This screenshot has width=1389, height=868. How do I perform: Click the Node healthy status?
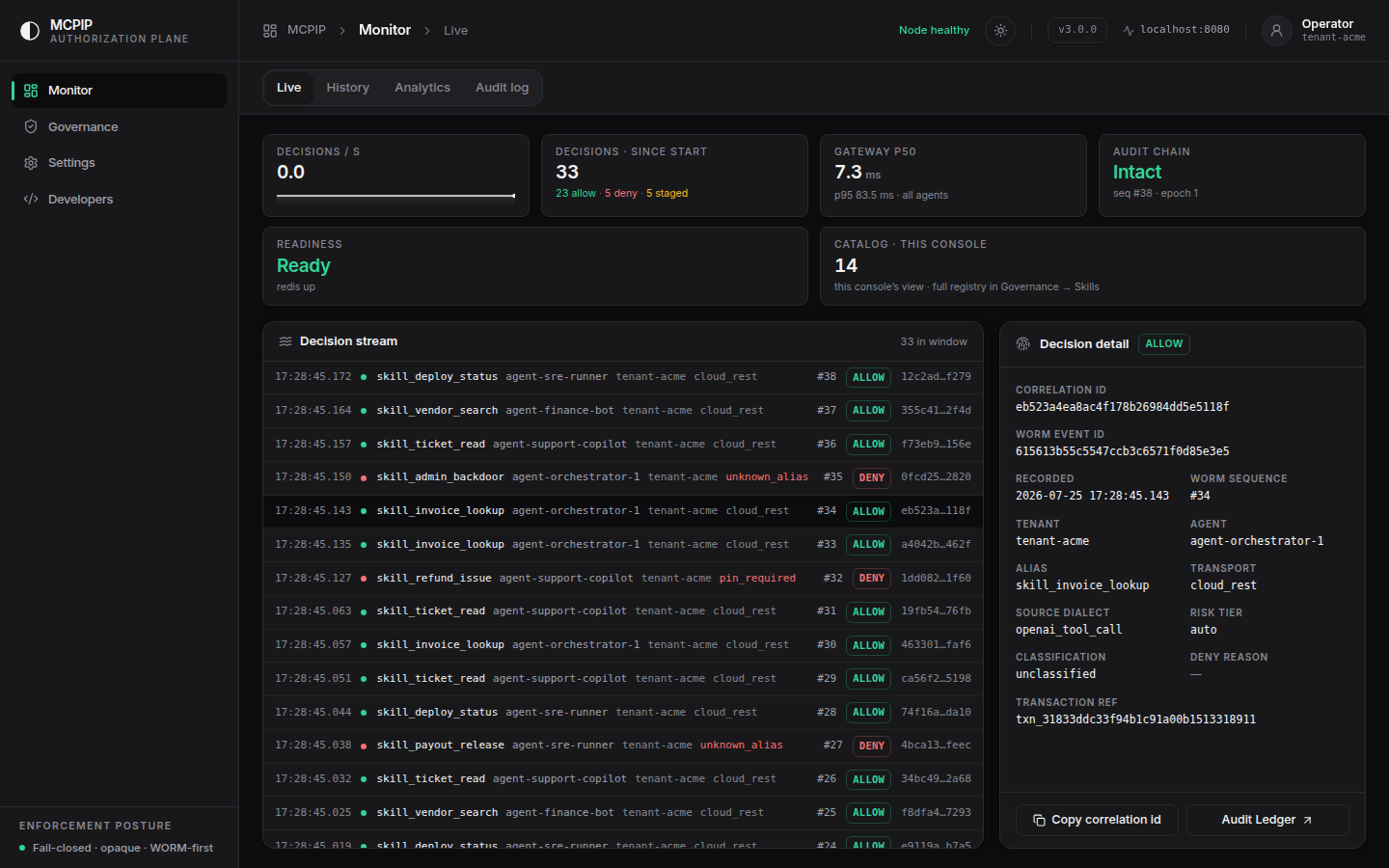pos(934,31)
